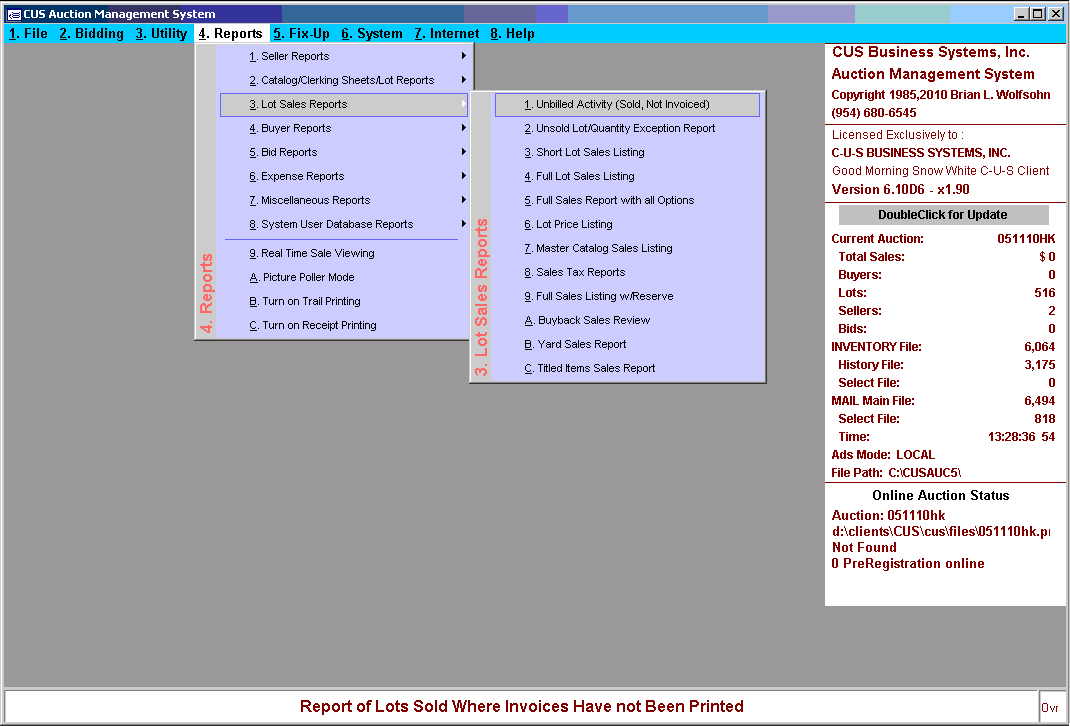Open Buyback Sales Review
Screen dimensions: 1070x726
pos(627,320)
